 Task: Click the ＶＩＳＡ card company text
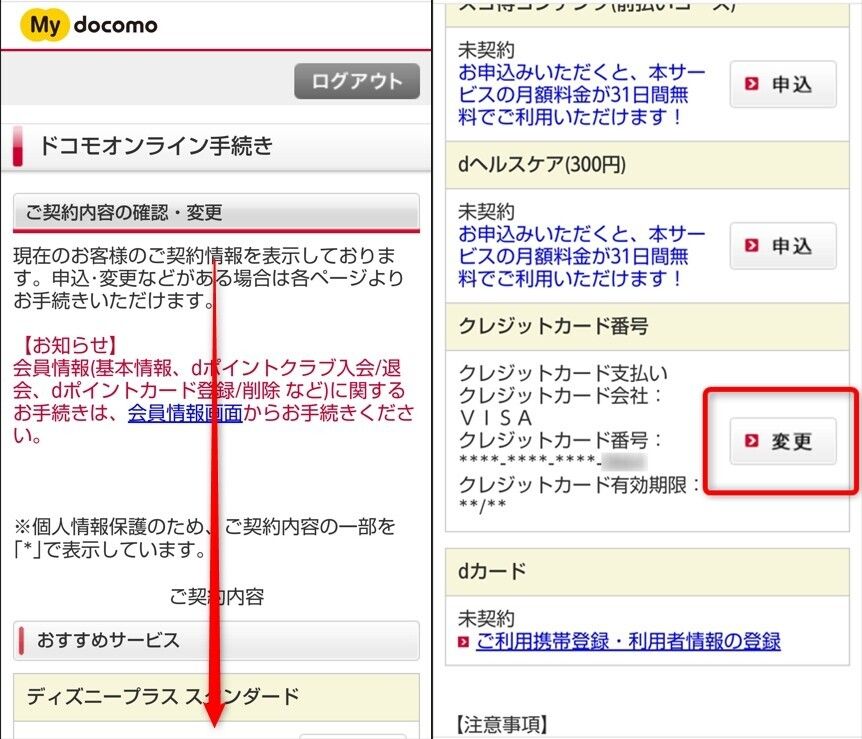[x=496, y=418]
